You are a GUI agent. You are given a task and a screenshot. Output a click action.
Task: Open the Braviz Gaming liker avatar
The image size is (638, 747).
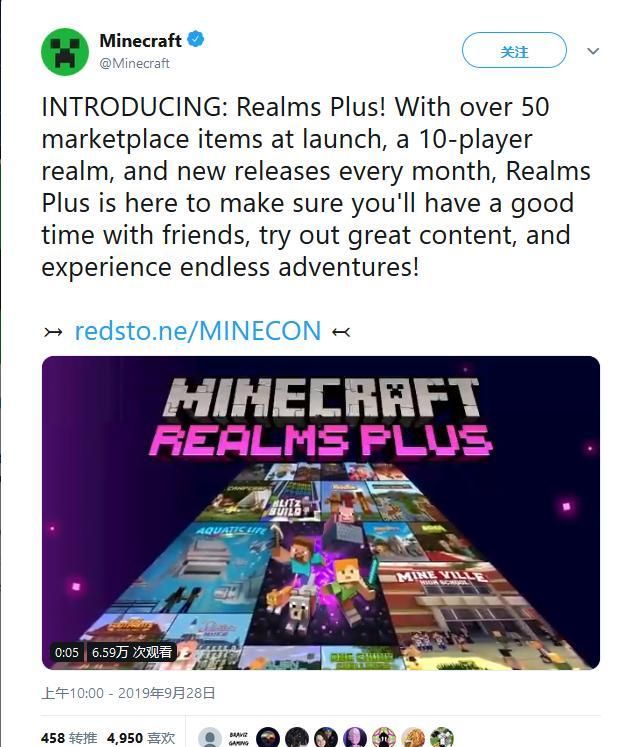coord(239,738)
